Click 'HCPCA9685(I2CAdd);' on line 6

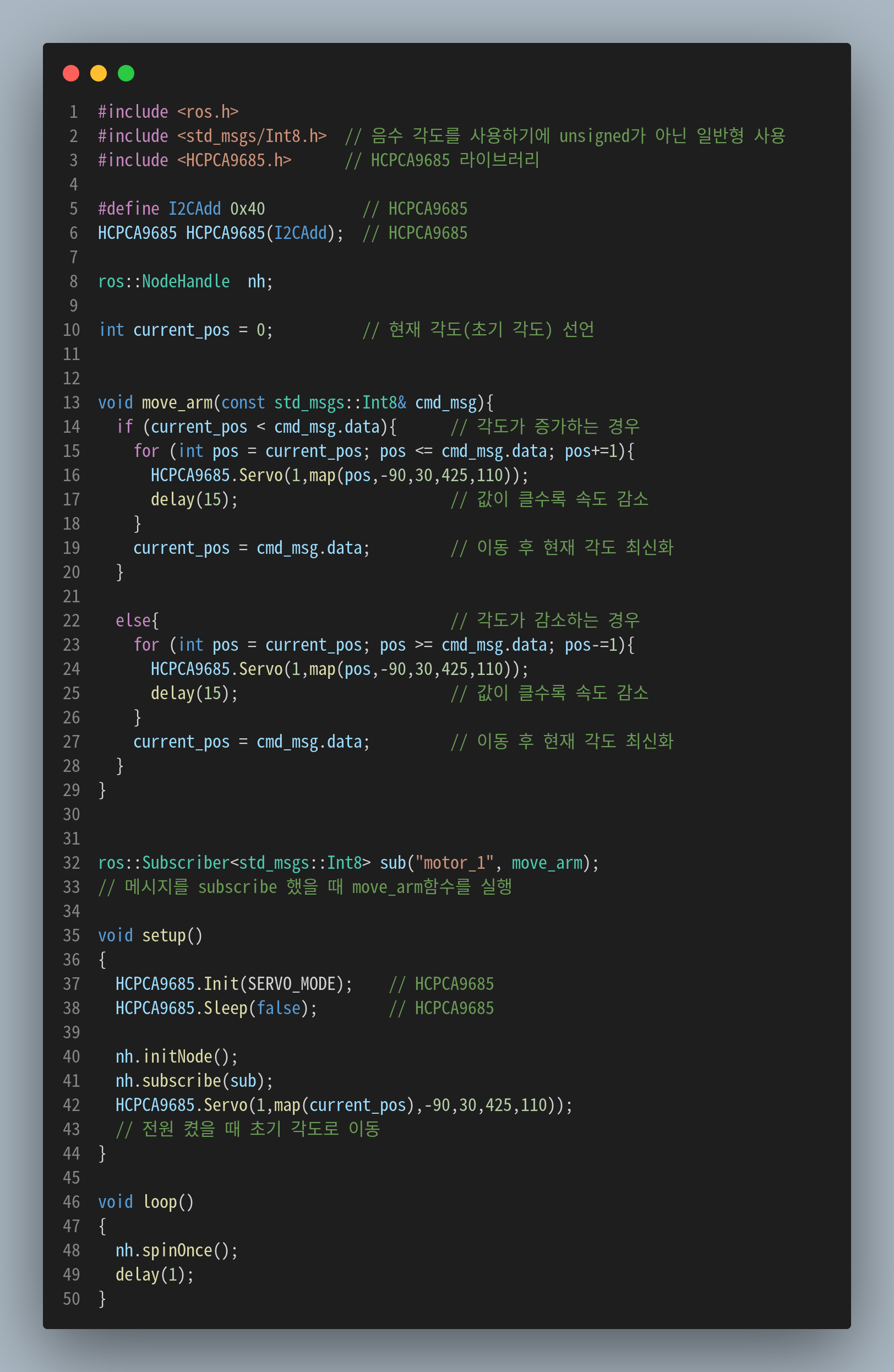265,233
